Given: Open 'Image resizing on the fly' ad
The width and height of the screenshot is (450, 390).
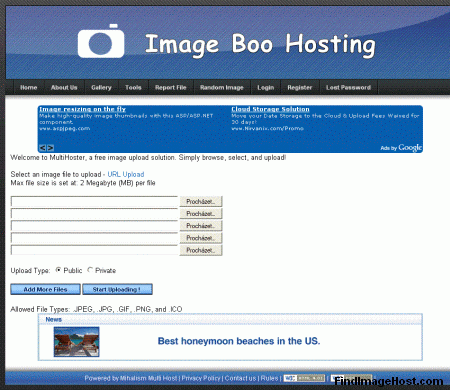Looking at the screenshot, I should pos(82,109).
